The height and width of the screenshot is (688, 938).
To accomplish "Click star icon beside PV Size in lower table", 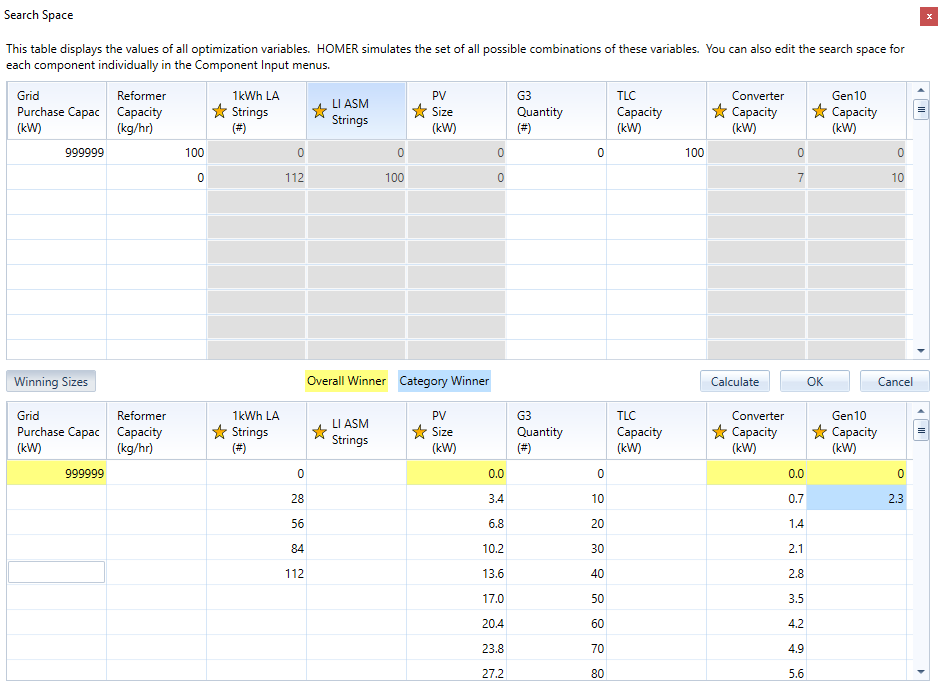I will click(x=419, y=432).
